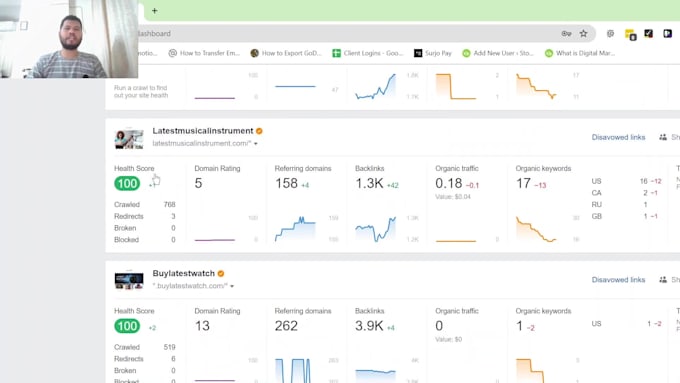
Task: Open the black checkmark extension icon
Action: click(x=649, y=33)
